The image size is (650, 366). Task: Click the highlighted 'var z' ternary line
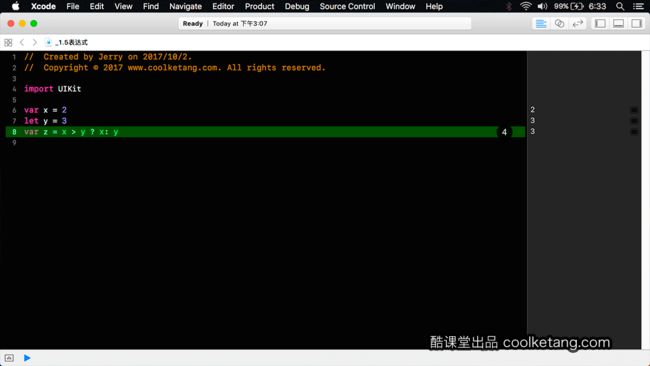pos(265,132)
